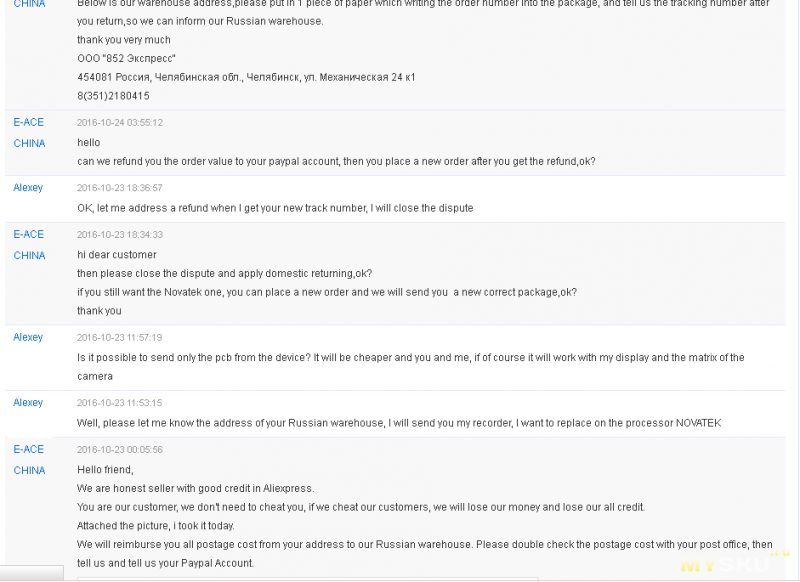This screenshot has height=582, width=800.
Task: Open Alexey's name on the 18:36:57 message
Action: tap(28, 188)
